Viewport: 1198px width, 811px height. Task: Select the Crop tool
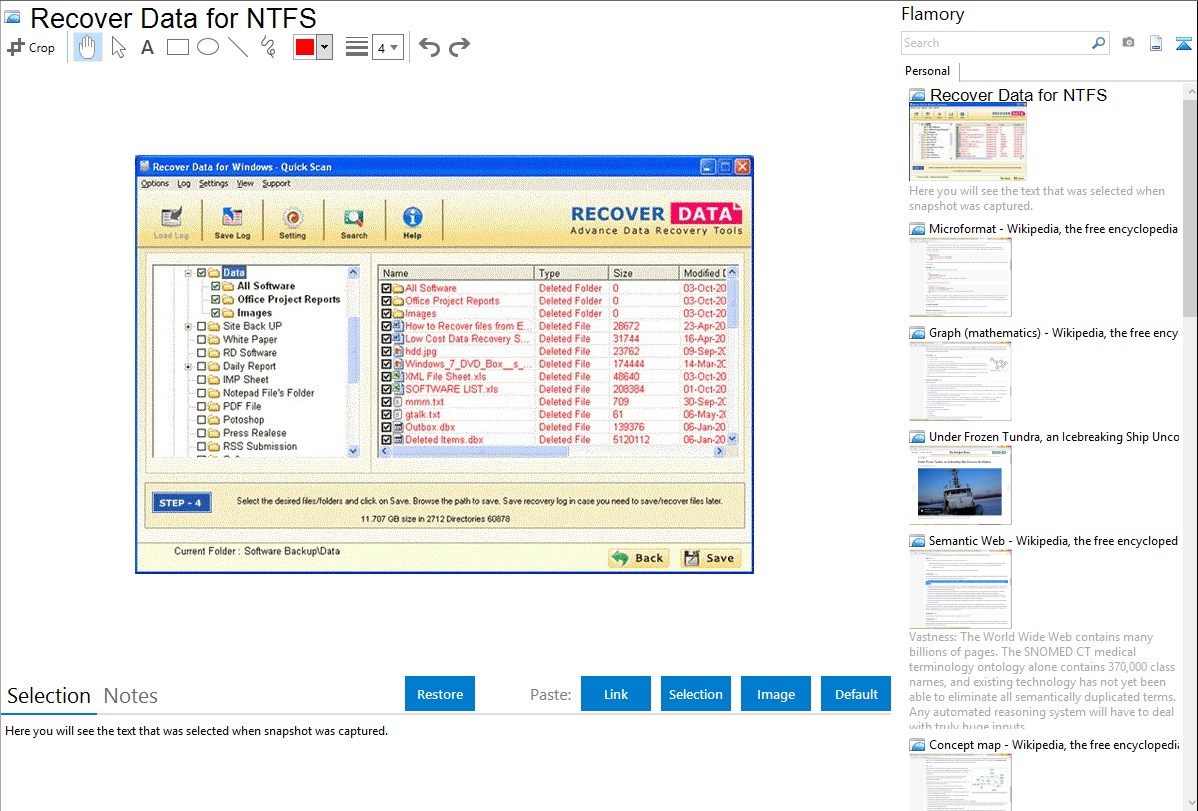point(31,47)
